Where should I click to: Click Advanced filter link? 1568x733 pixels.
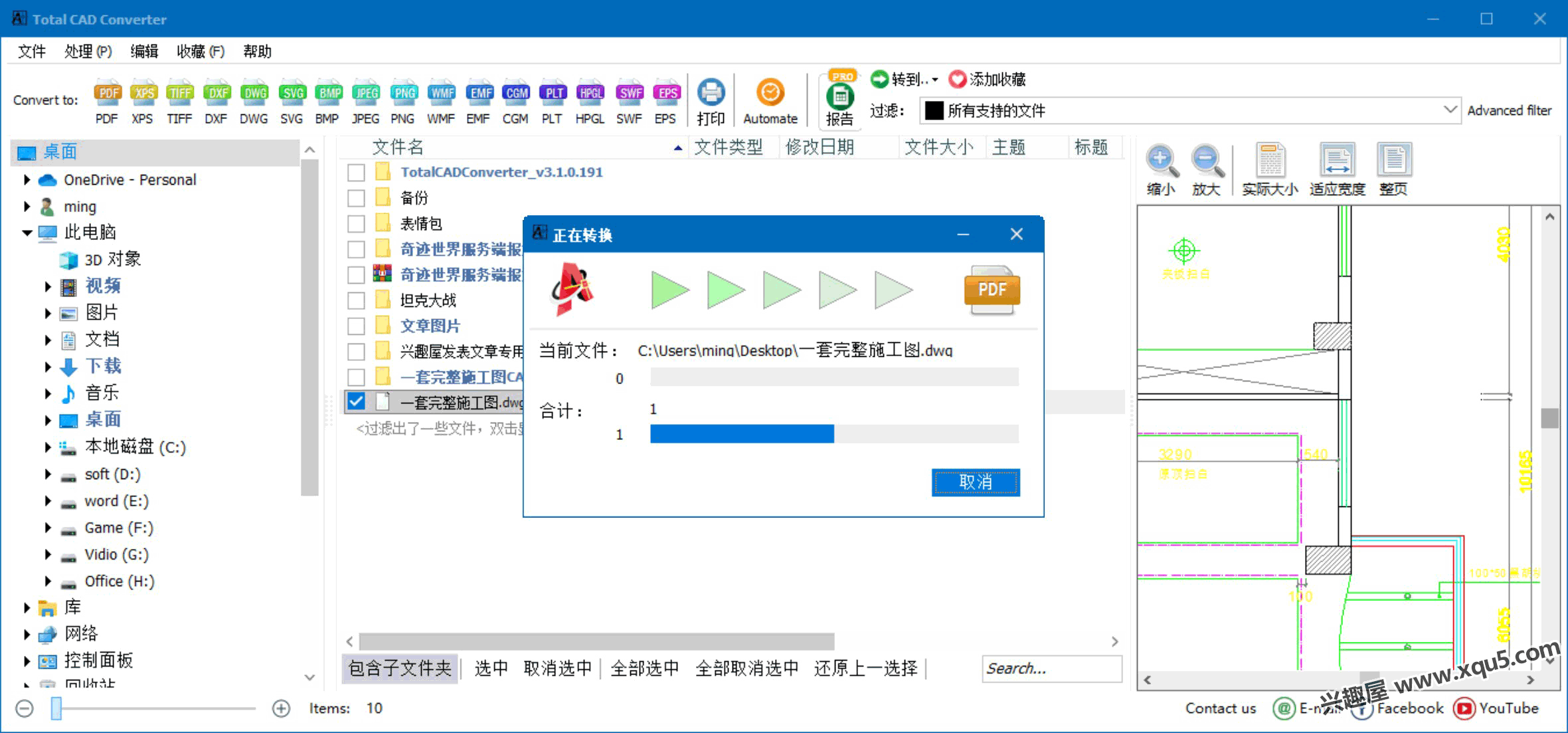click(x=1509, y=110)
